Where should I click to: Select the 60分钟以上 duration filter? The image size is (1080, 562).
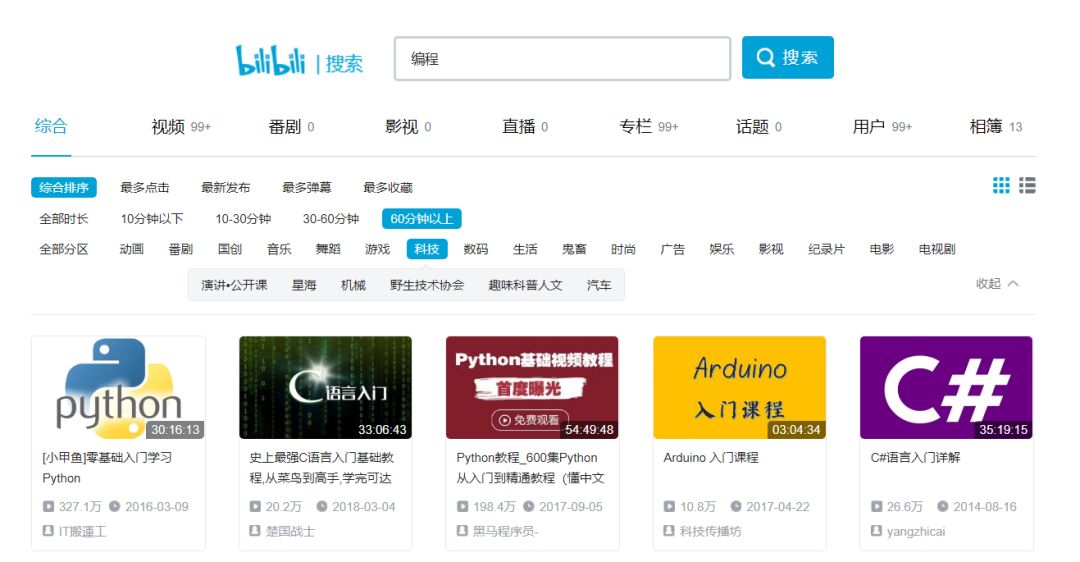pyautogui.click(x=422, y=218)
